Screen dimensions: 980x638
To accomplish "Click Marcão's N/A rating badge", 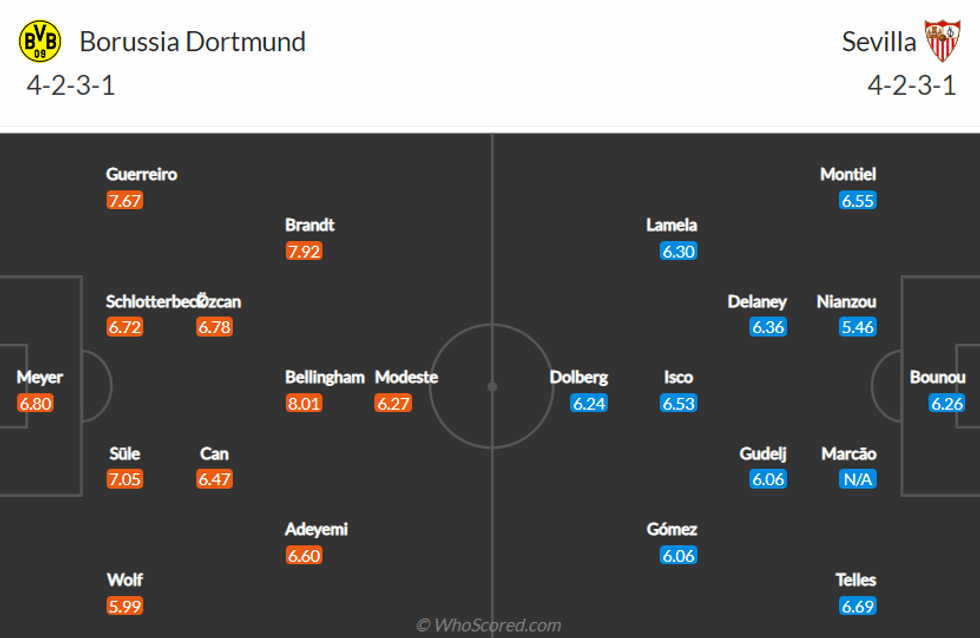I will (858, 479).
